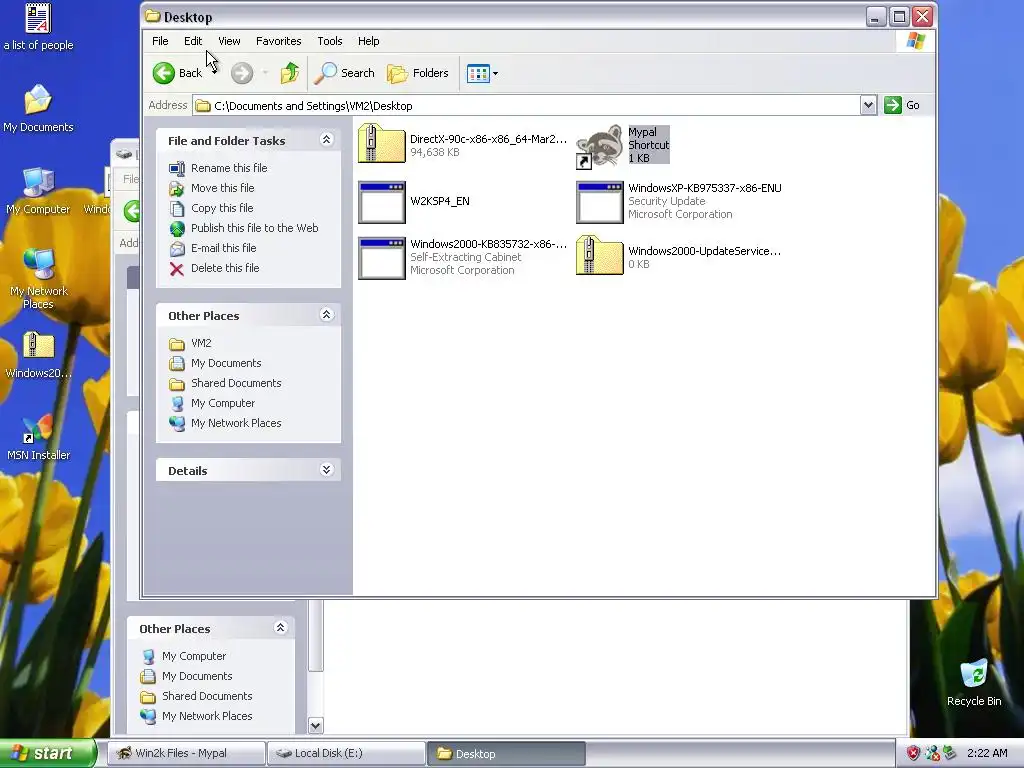Viewport: 1024px width, 768px height.
Task: Select the WindowsXP-KB975337 update icon
Action: click(600, 202)
